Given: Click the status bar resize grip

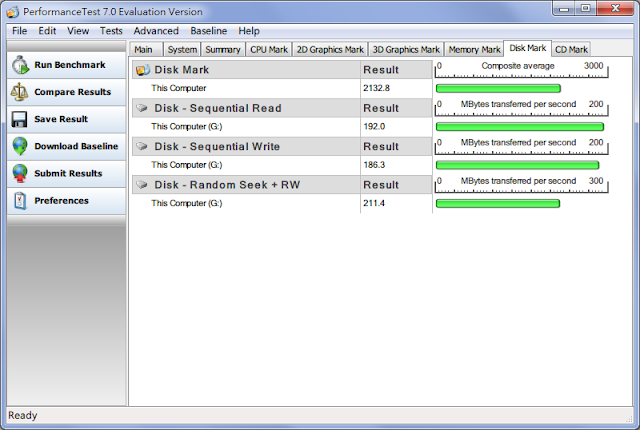Looking at the screenshot, I should pyautogui.click(x=629, y=418).
